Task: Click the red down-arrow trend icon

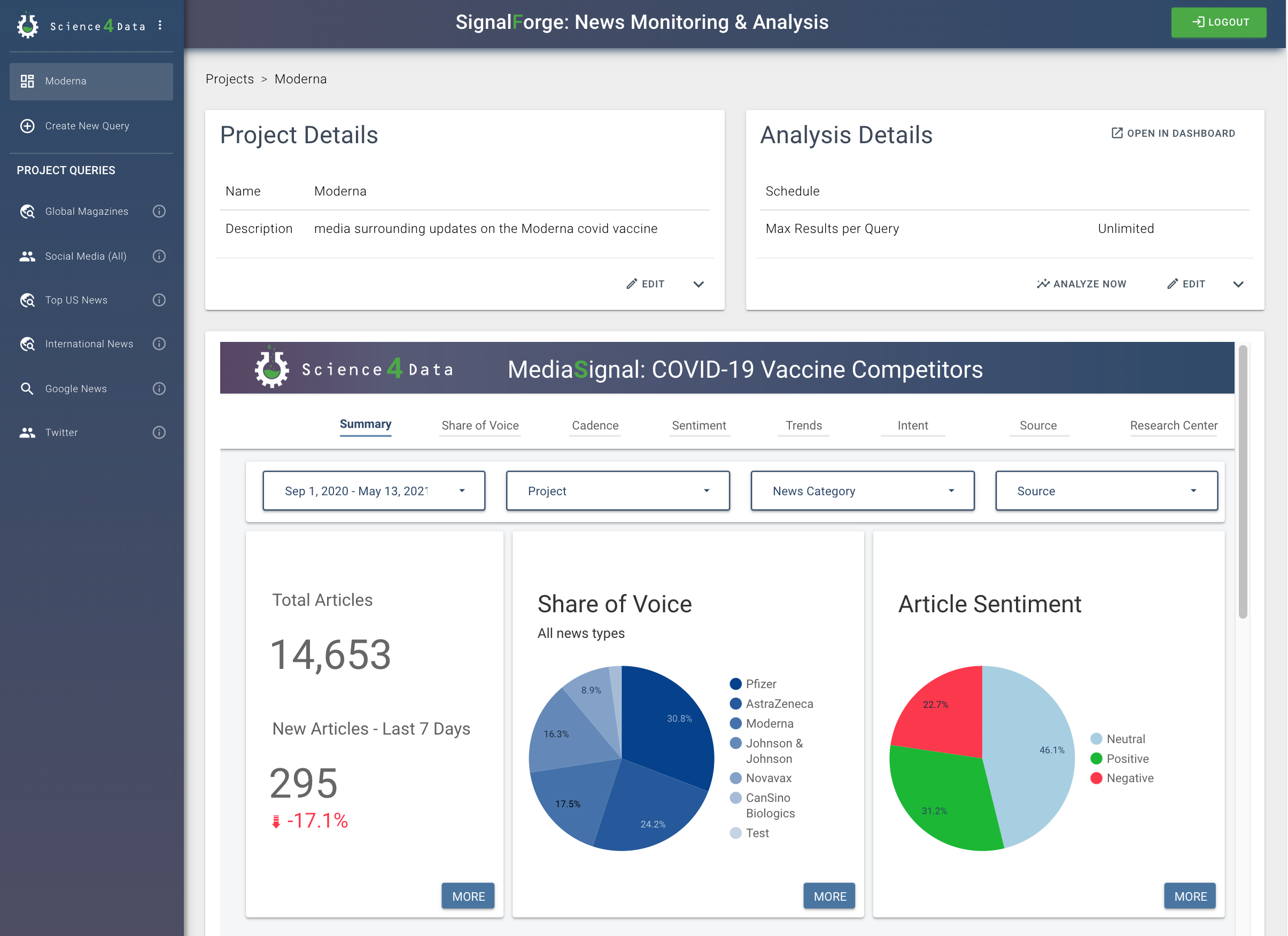Action: (x=276, y=821)
